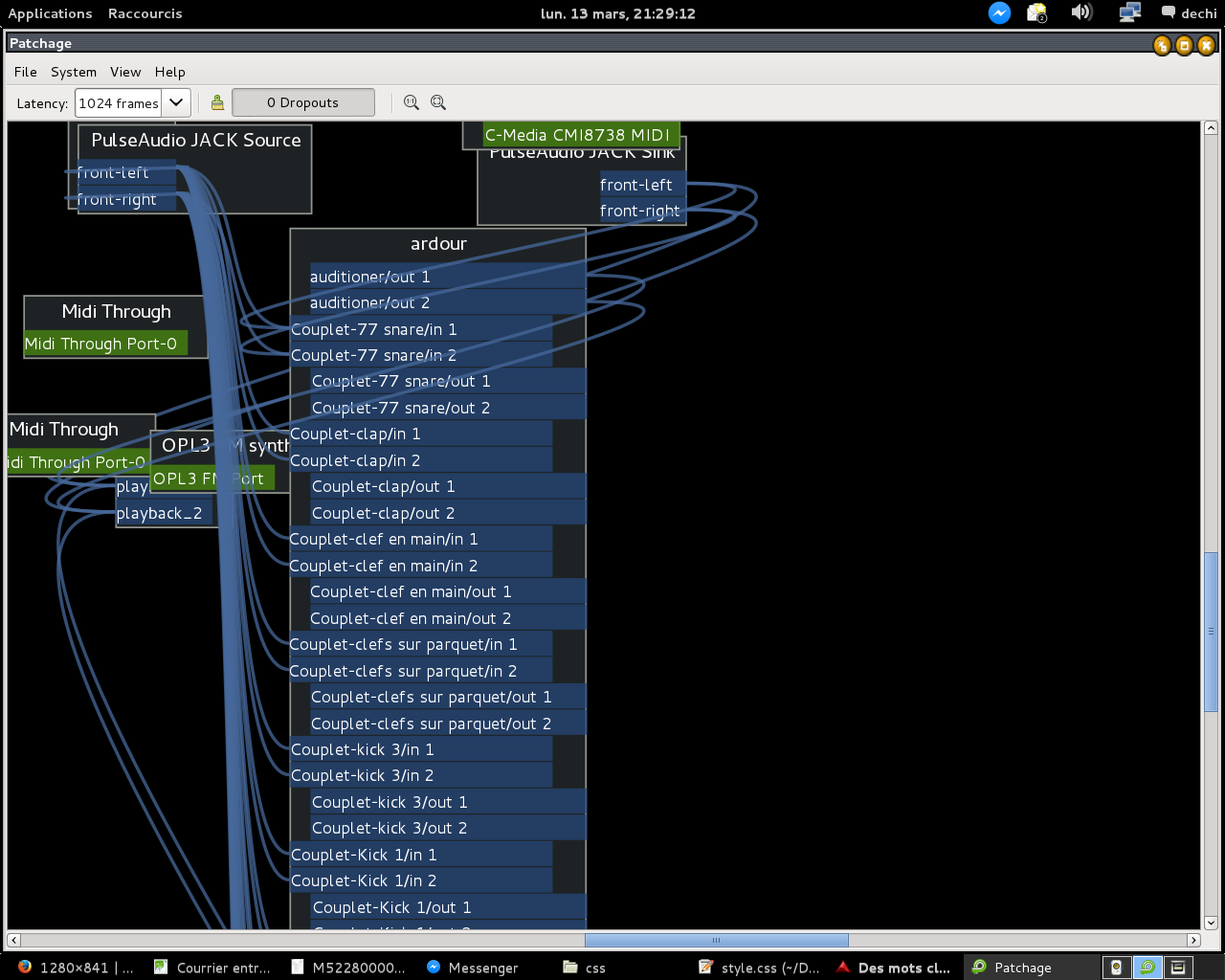Open the File menu
Viewport: 1225px width, 980px height.
click(26, 72)
